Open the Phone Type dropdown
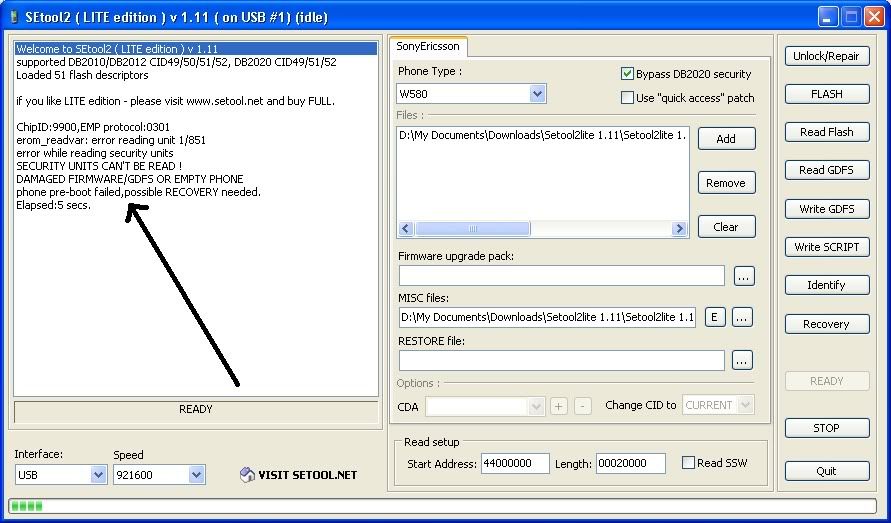 coord(537,94)
